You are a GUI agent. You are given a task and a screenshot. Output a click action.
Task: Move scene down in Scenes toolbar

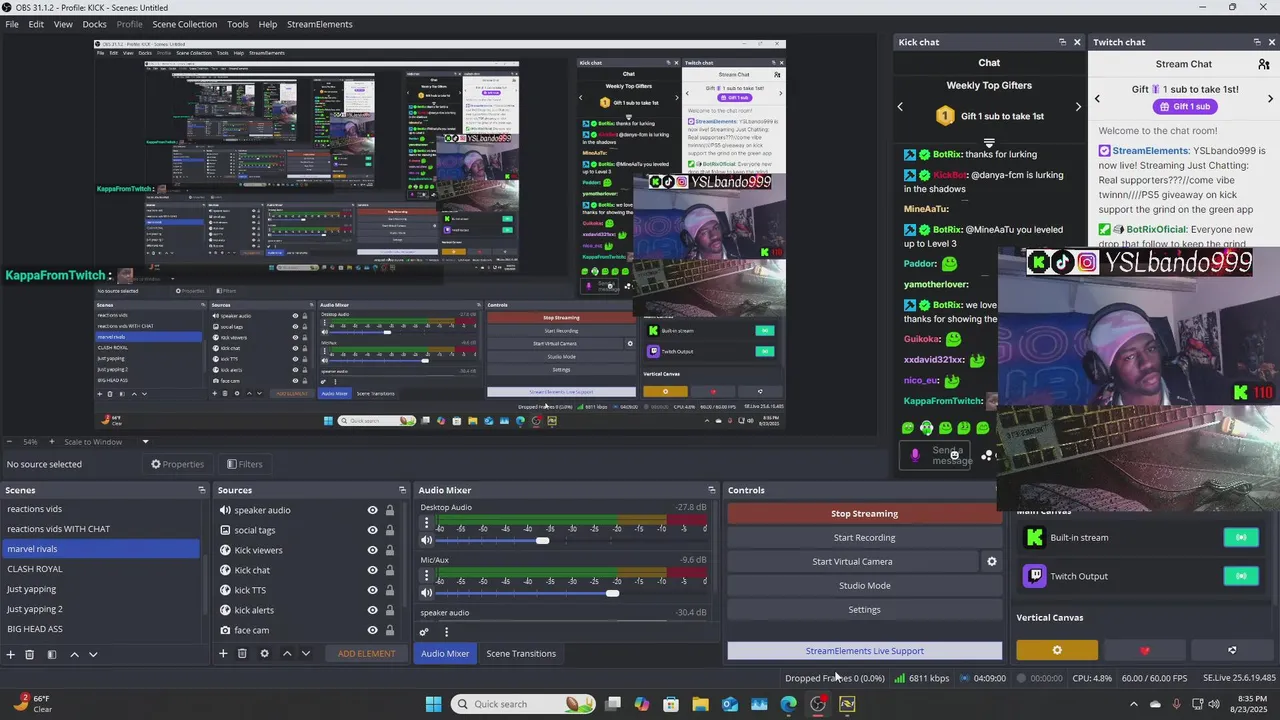click(93, 654)
